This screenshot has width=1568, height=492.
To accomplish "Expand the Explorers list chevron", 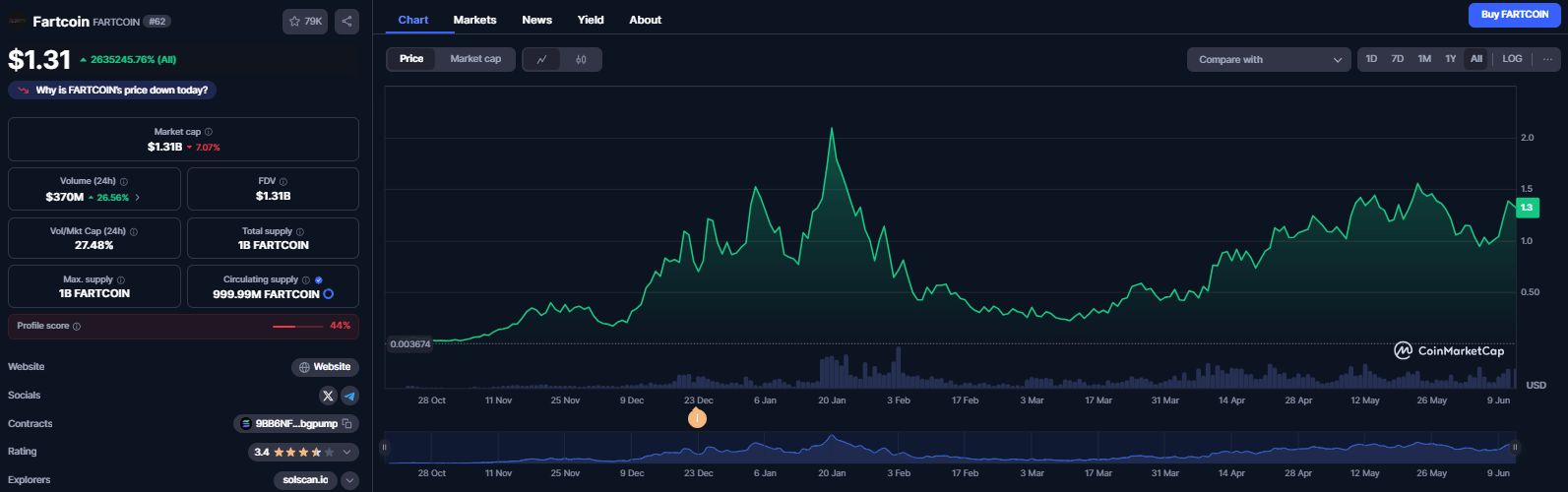I will coord(350,480).
